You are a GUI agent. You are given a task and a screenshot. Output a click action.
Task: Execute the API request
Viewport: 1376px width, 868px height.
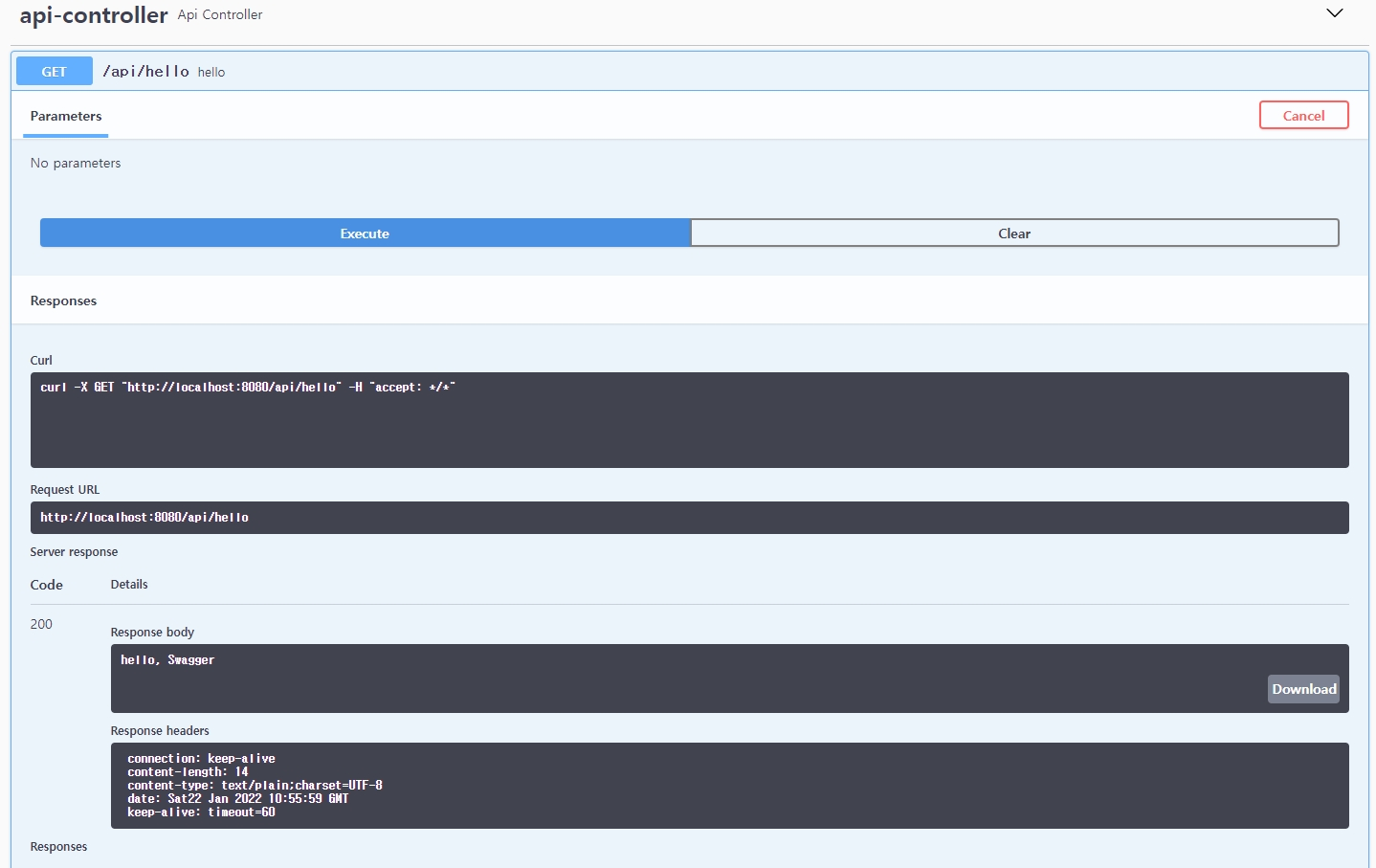tap(365, 233)
